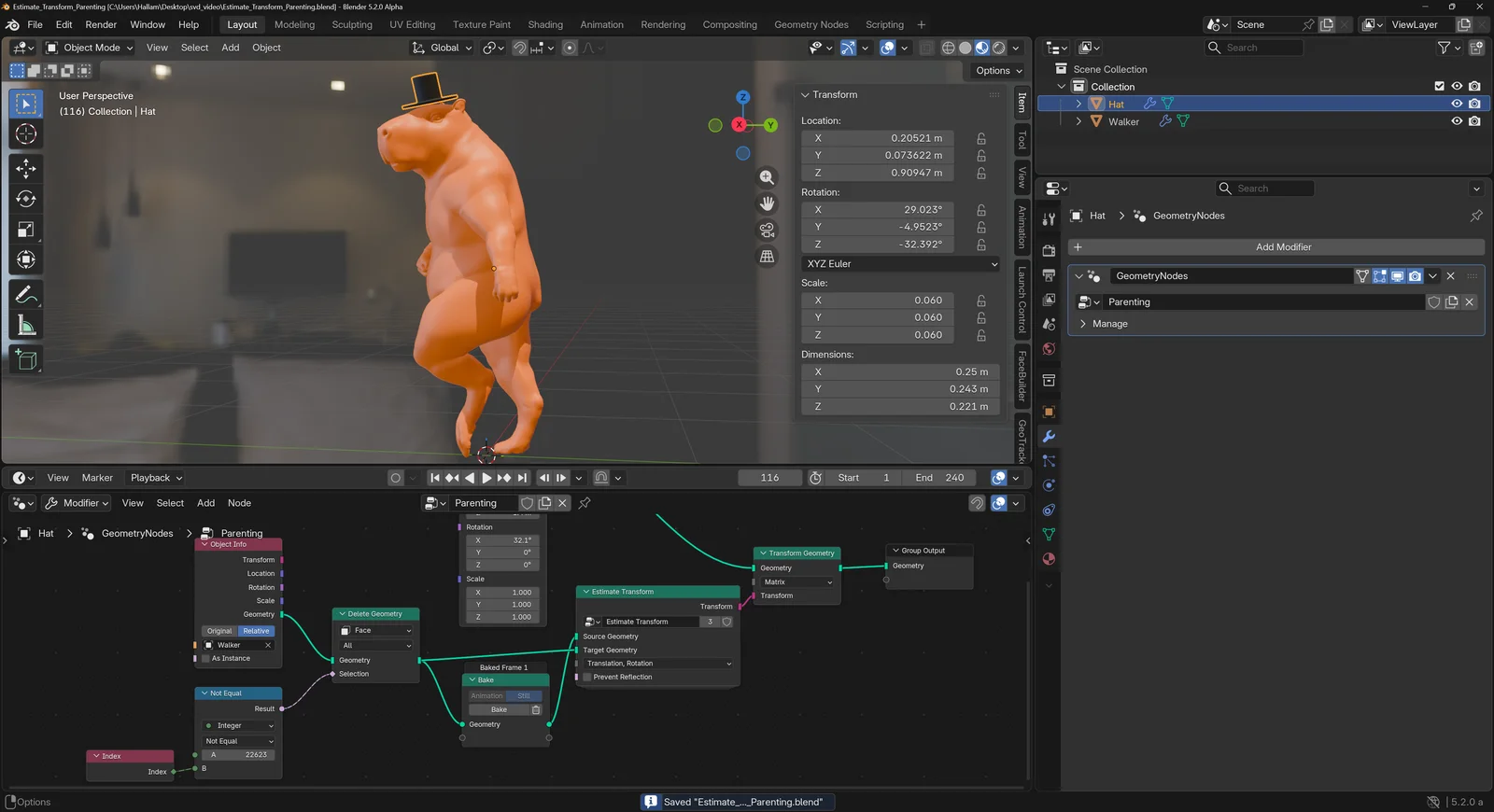Switch to rendered viewport shading
Screen dimensions: 1494x812
coord(999,48)
